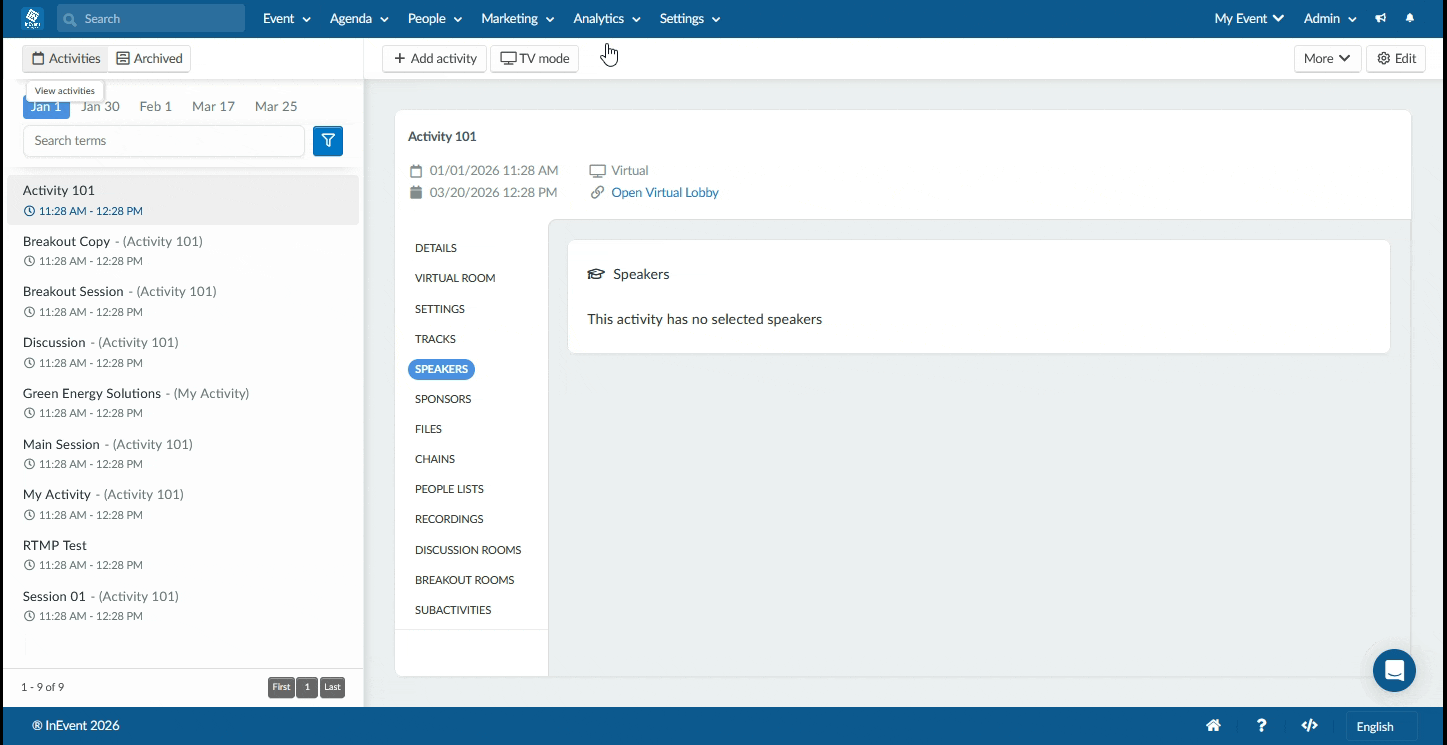Click the Search terms input
The width and height of the screenshot is (1447, 745).
point(164,141)
